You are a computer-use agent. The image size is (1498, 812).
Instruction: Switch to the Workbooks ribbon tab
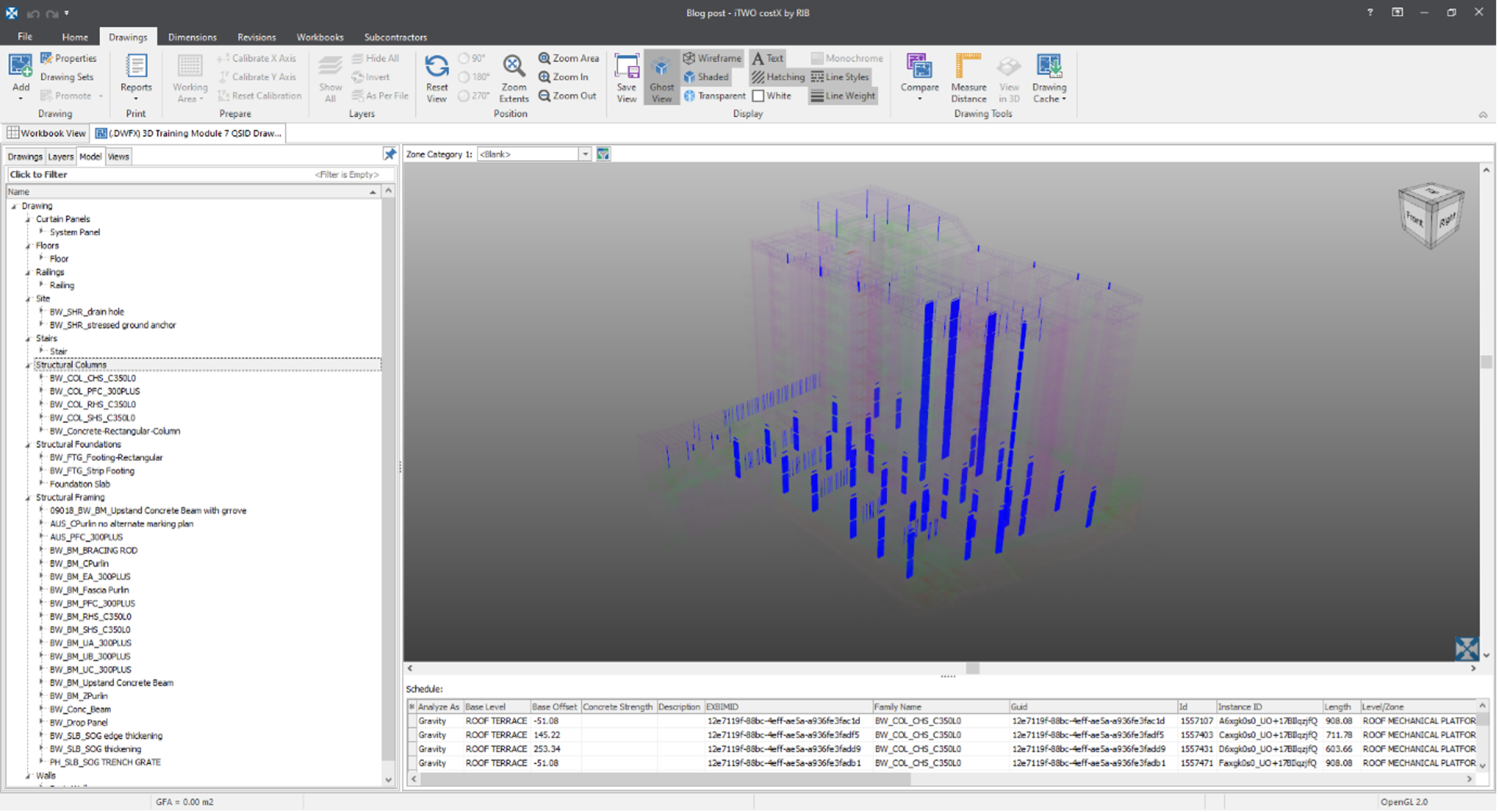[320, 37]
